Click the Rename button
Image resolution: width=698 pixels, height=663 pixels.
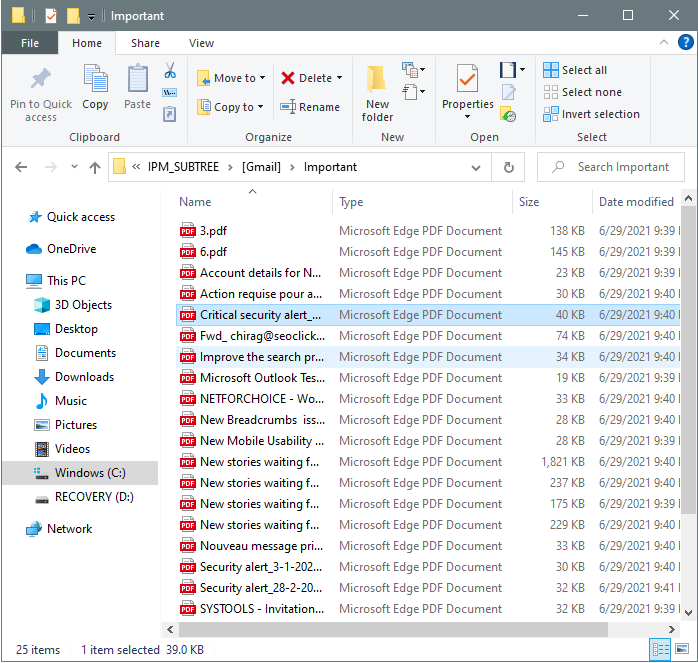click(x=310, y=107)
